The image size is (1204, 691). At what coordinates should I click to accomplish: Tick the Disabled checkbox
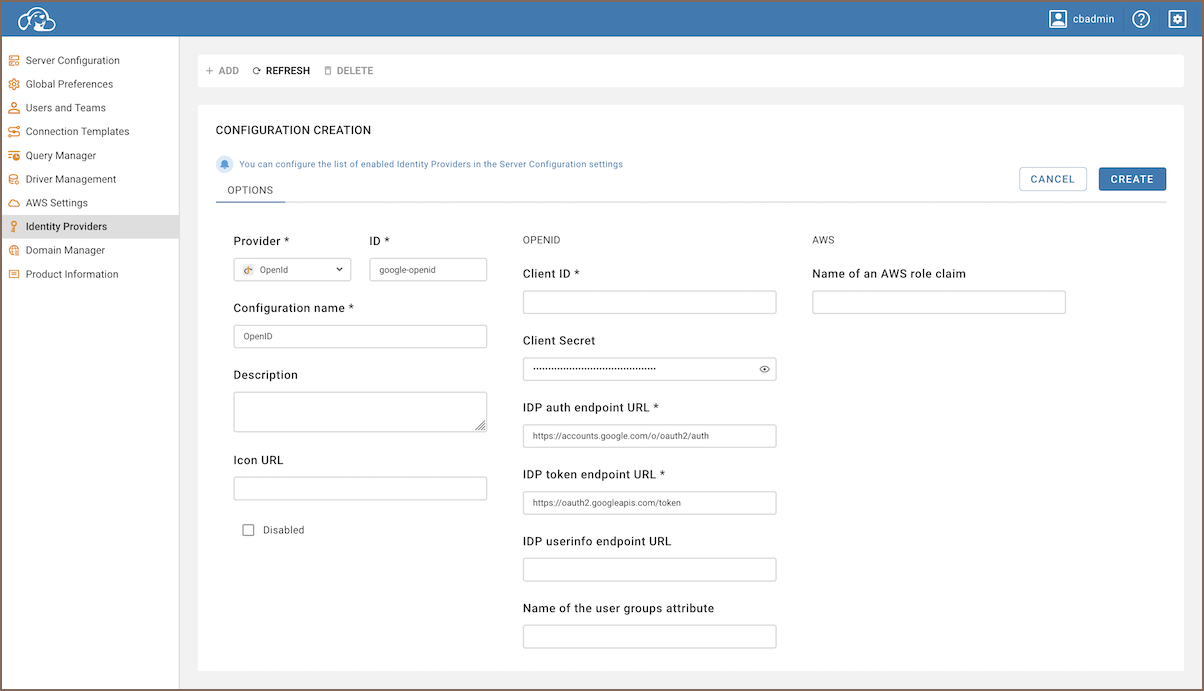pos(249,530)
